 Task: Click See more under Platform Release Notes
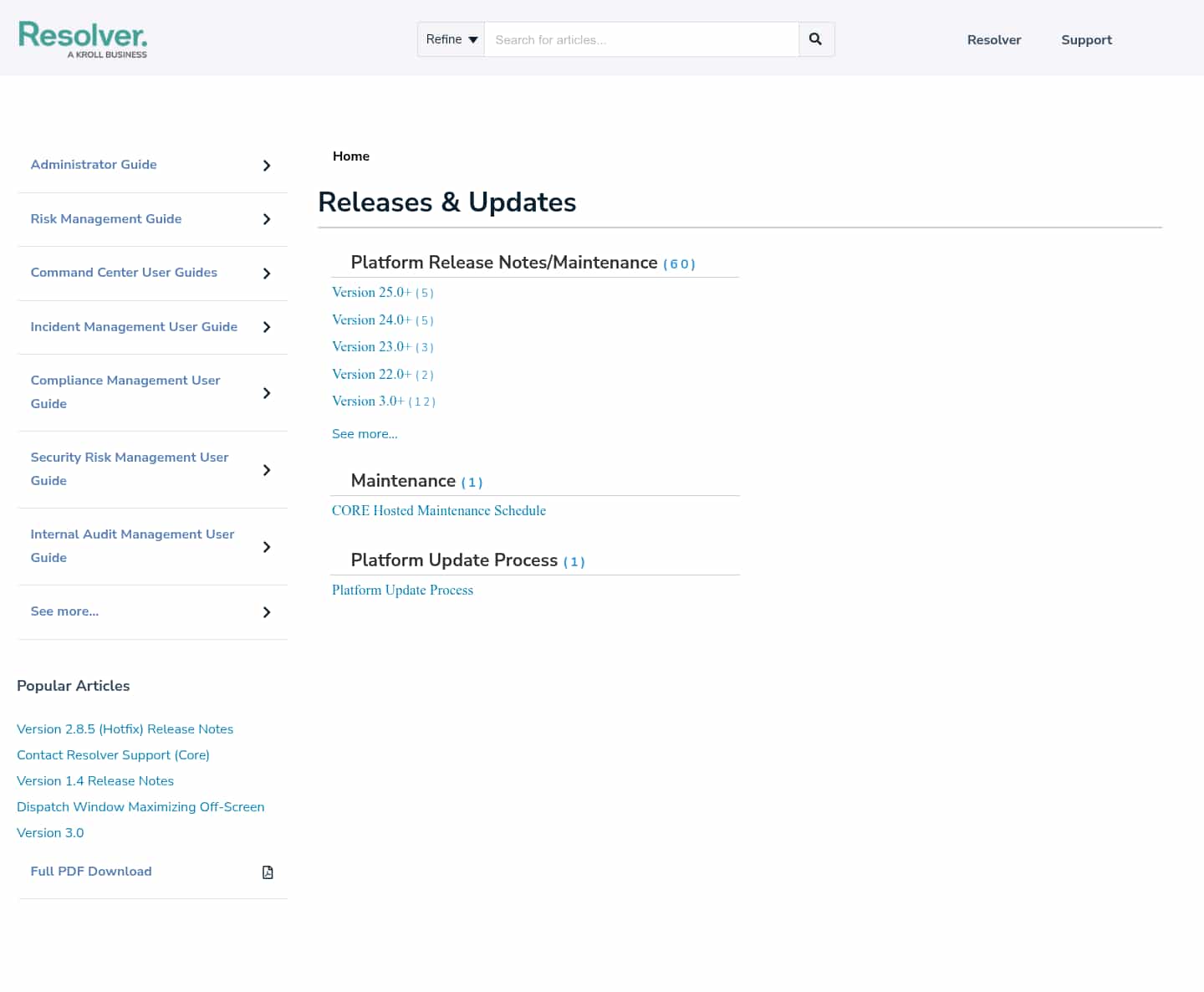point(365,433)
